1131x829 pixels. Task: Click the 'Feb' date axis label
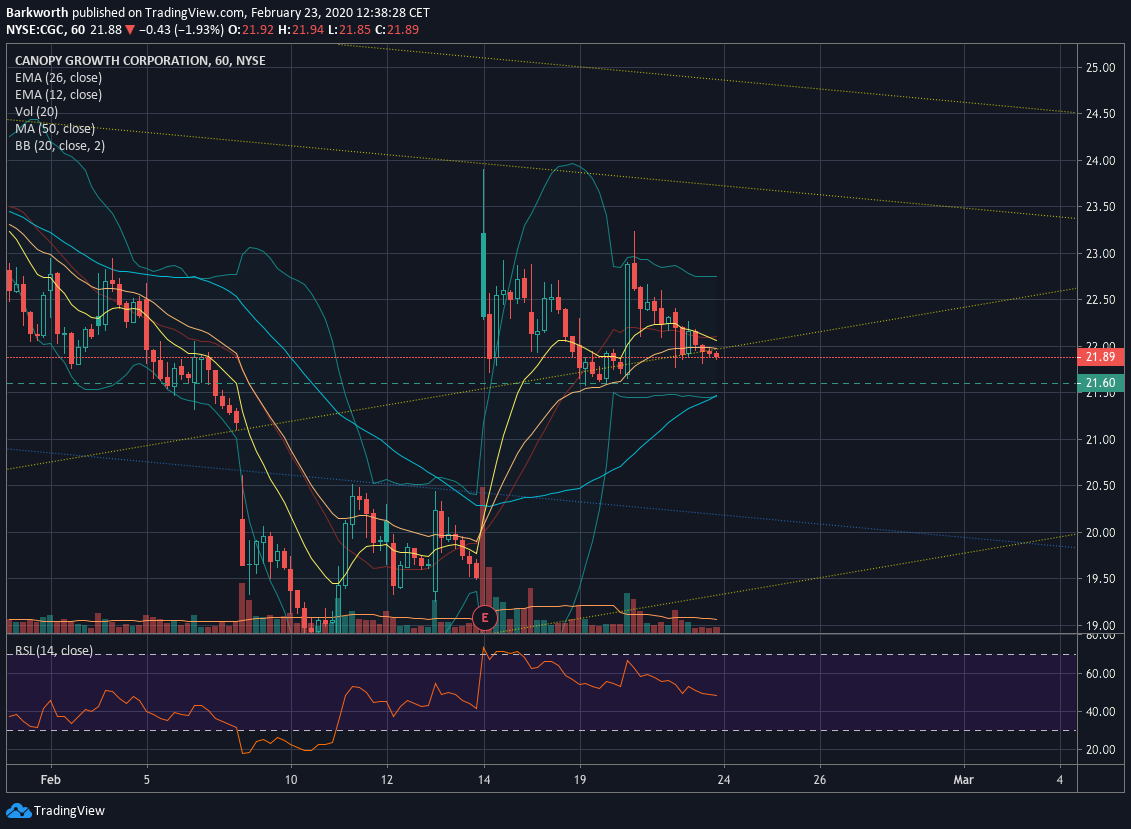point(50,780)
